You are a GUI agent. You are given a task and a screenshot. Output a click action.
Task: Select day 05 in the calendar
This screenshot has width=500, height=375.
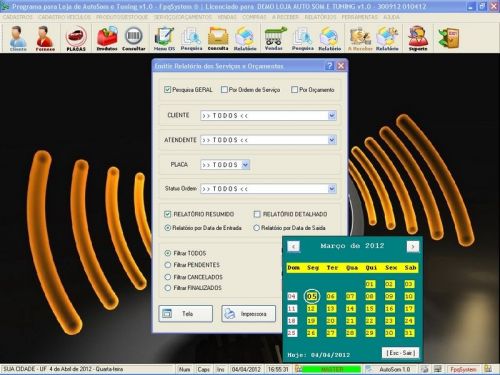(x=312, y=296)
